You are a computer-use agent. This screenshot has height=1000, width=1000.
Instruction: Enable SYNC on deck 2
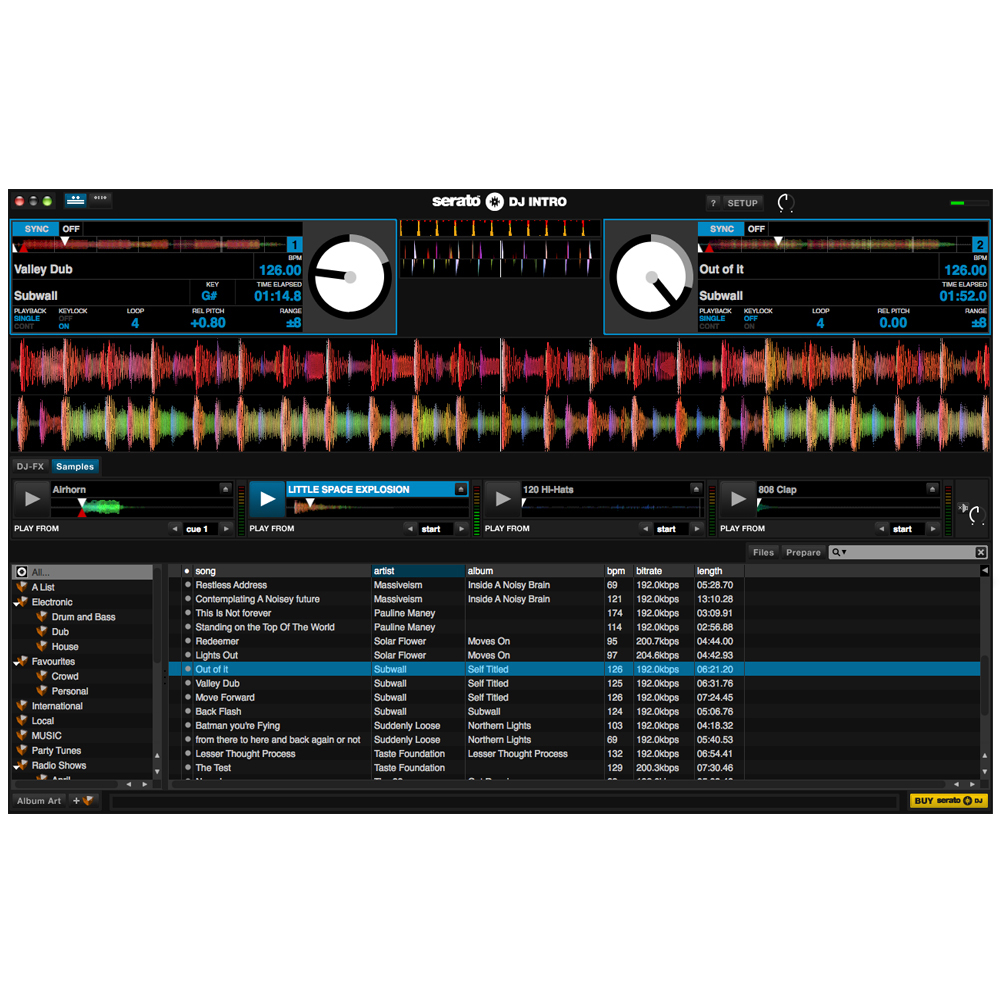(721, 228)
